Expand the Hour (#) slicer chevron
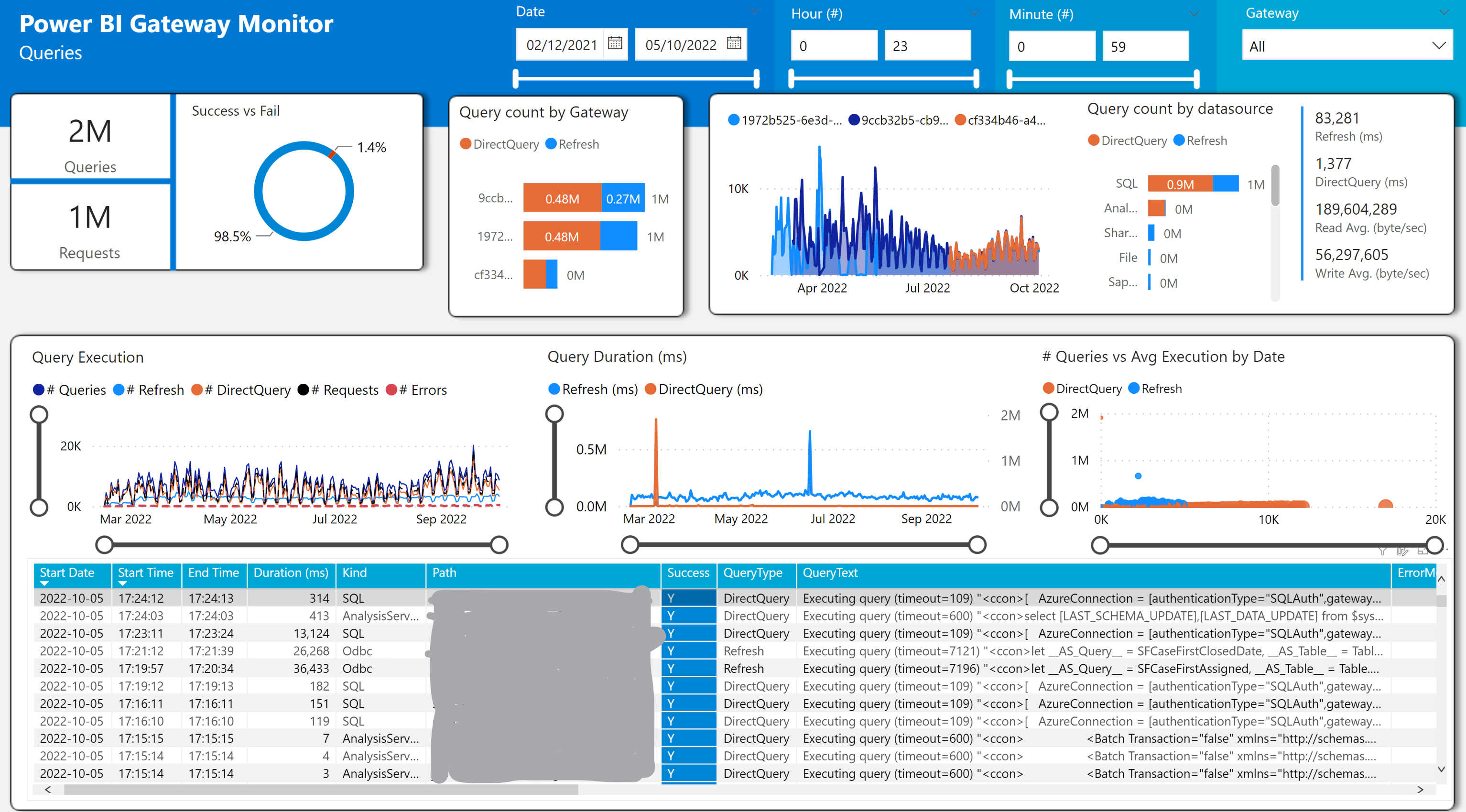This screenshot has width=1466, height=812. [x=974, y=14]
